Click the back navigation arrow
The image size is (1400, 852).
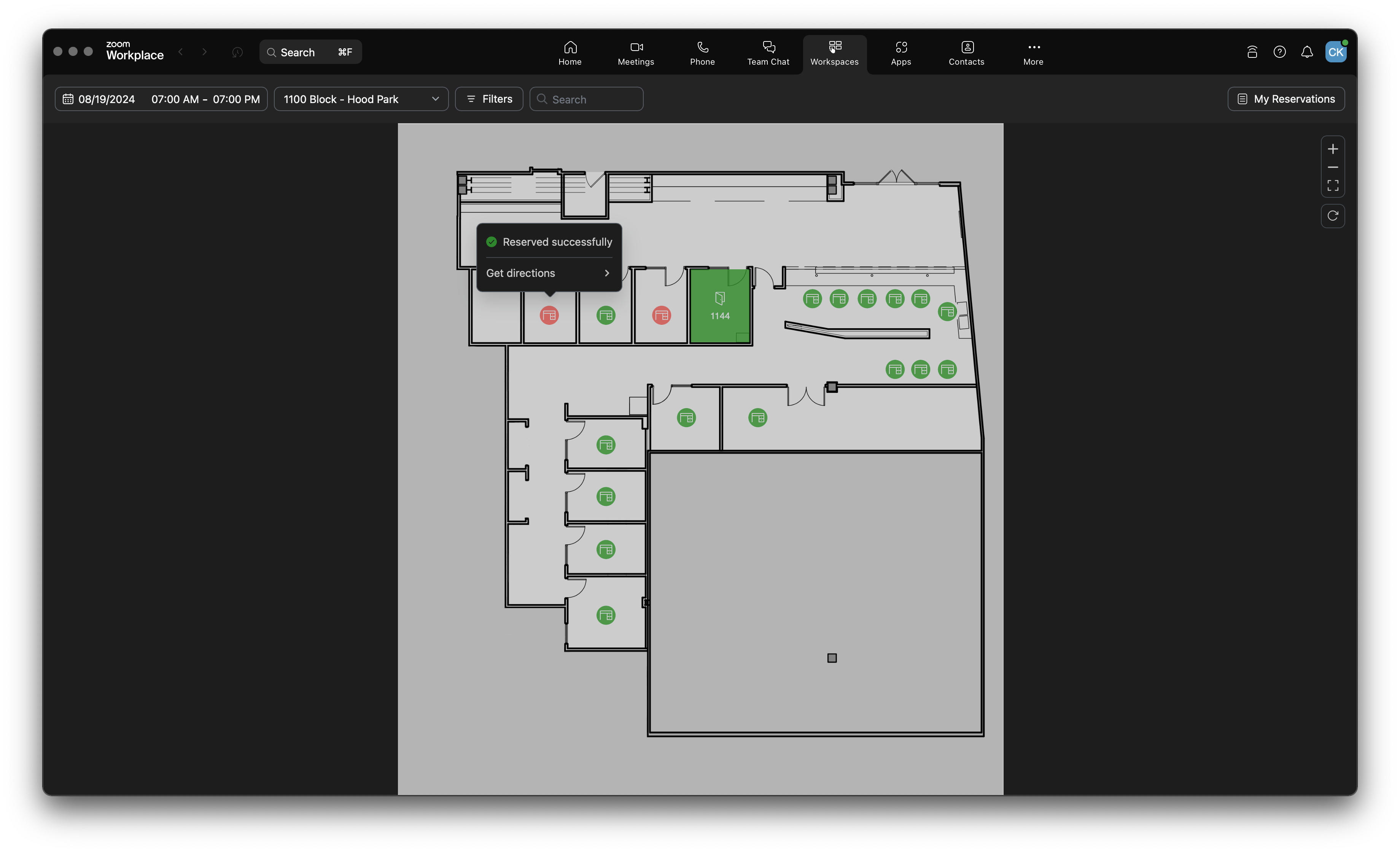click(181, 52)
